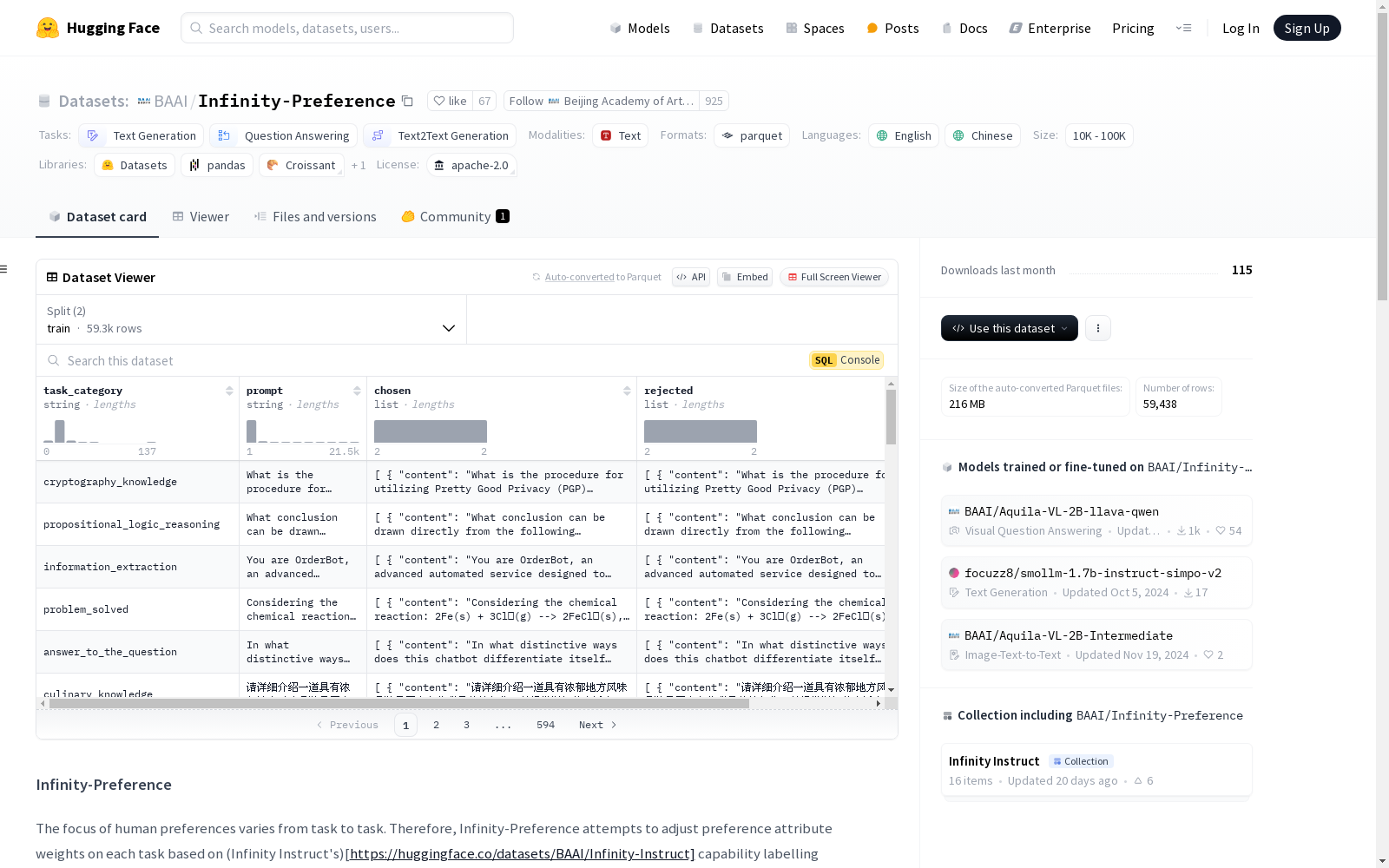Image resolution: width=1389 pixels, height=868 pixels.
Task: Click the task_category length histogram
Action: coord(100,431)
